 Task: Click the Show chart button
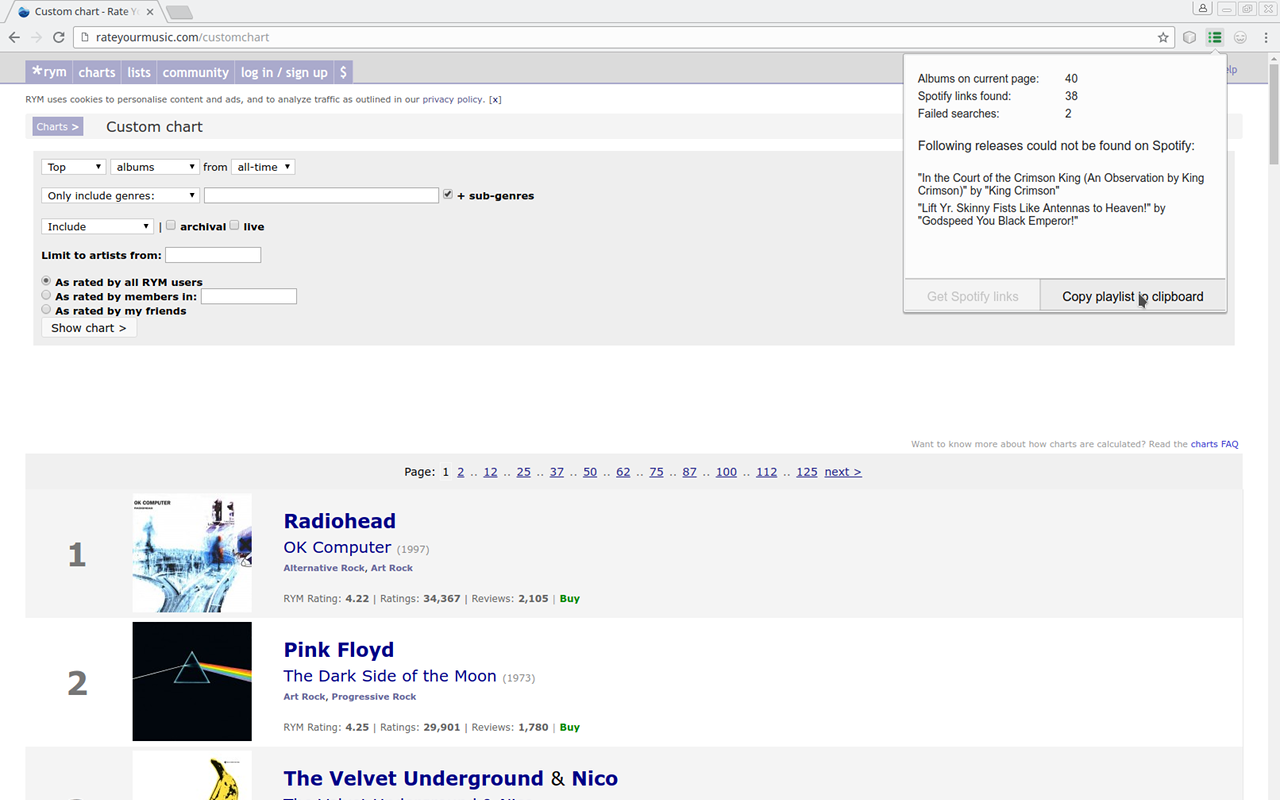tap(89, 328)
